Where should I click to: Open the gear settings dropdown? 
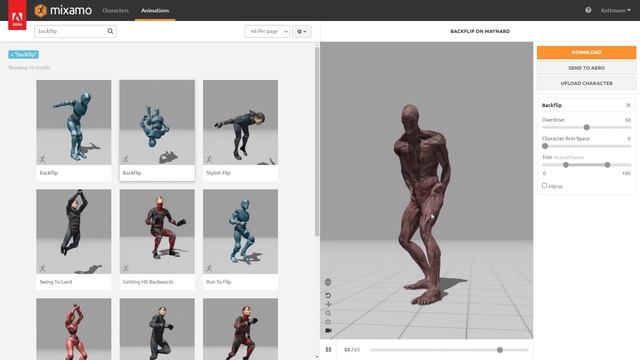coord(302,31)
